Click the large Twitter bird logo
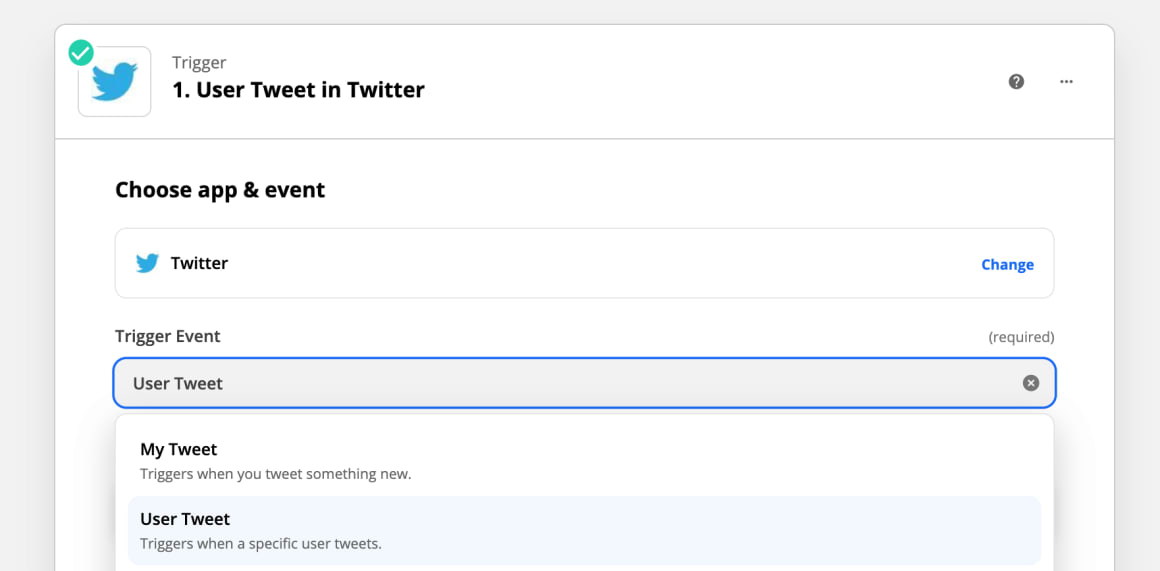The height and width of the screenshot is (571, 1160). [115, 82]
